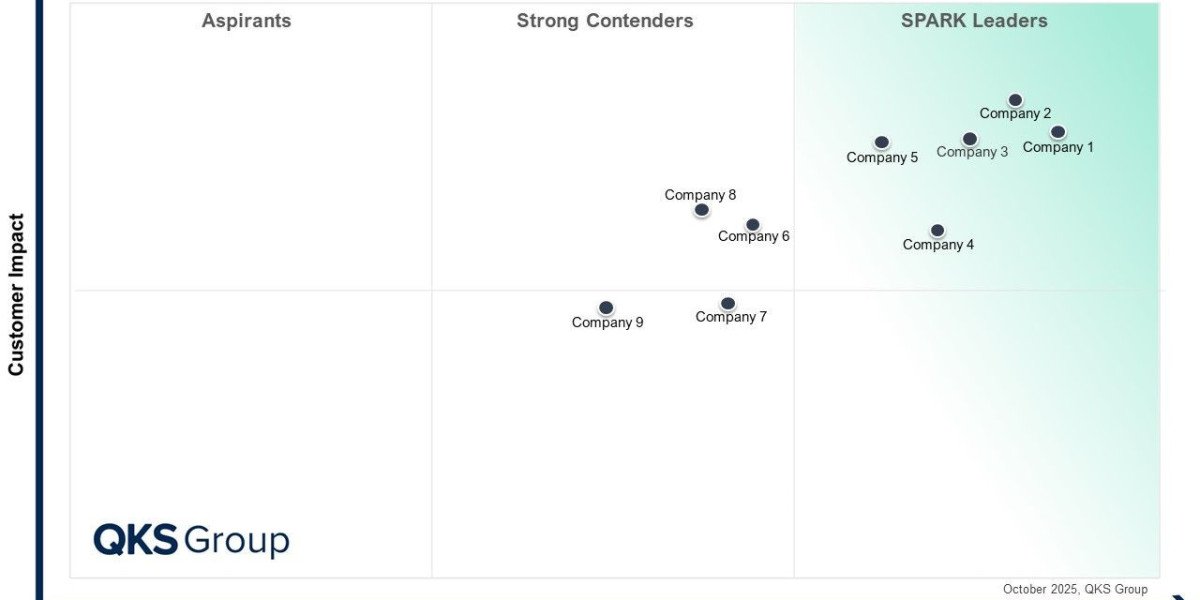Select the Company 7 data point

pos(728,304)
